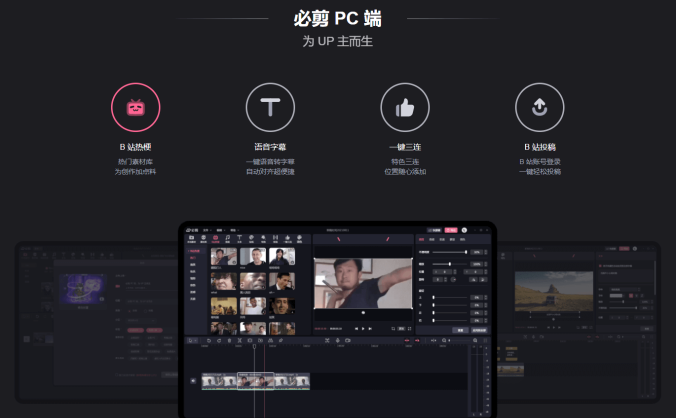The width and height of the screenshot is (676, 418).
Task: Click the undo icon on timeline toolbar
Action: [x=209, y=340]
